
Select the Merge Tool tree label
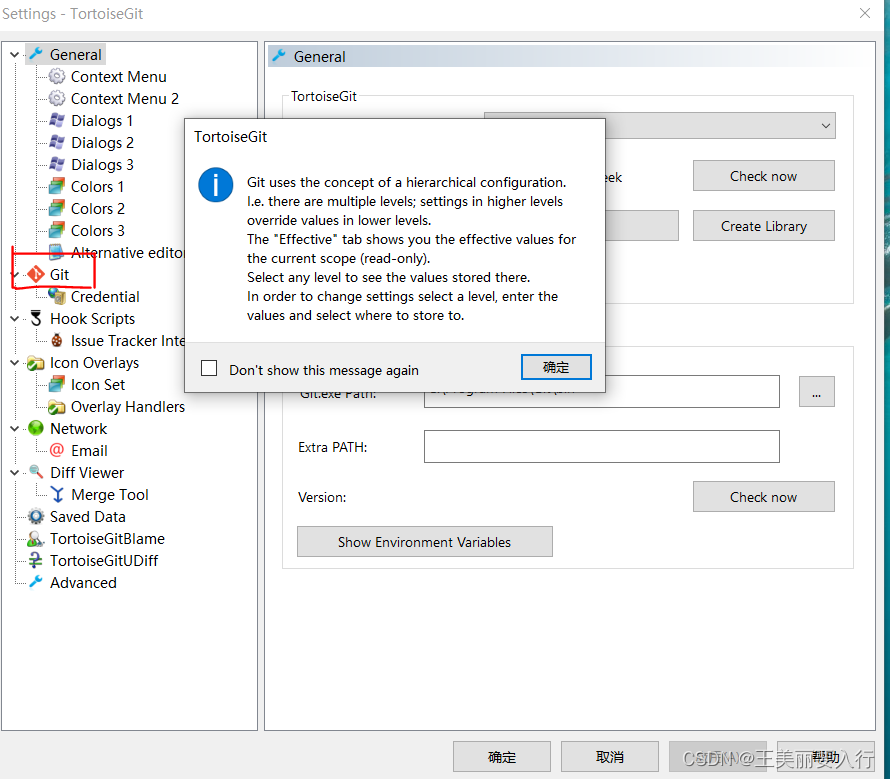110,495
